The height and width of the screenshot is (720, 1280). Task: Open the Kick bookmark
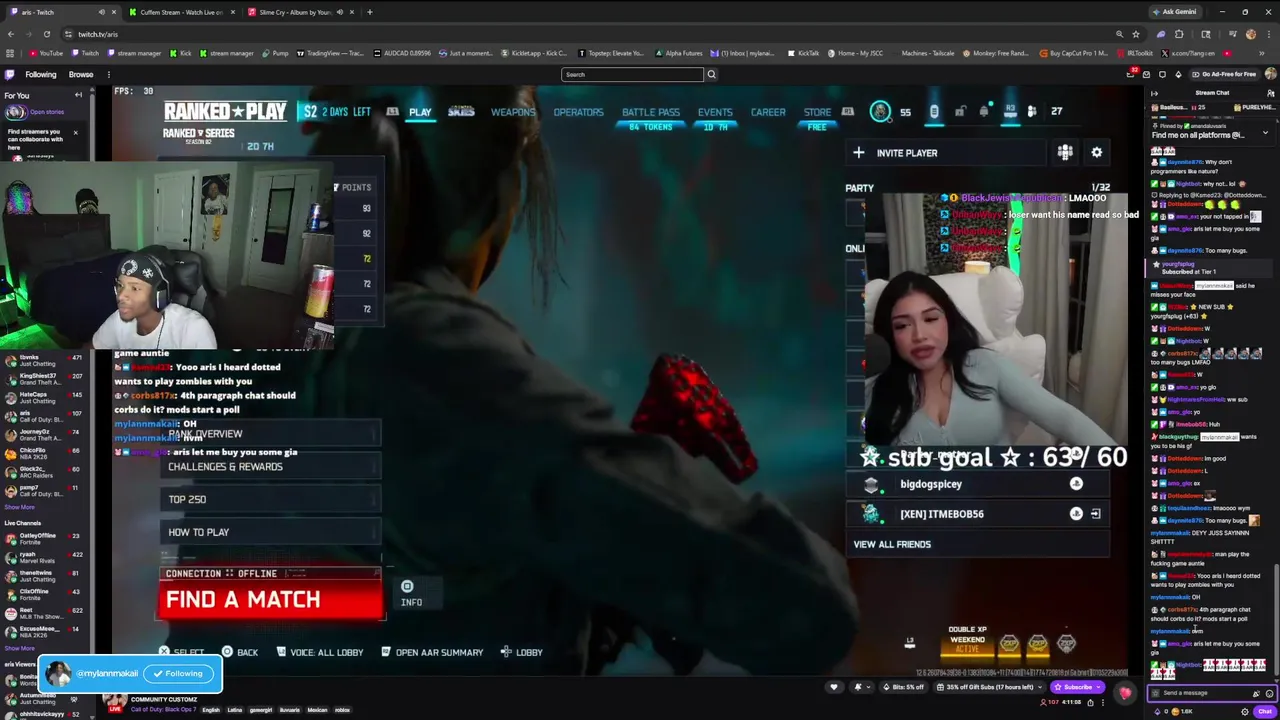181,53
